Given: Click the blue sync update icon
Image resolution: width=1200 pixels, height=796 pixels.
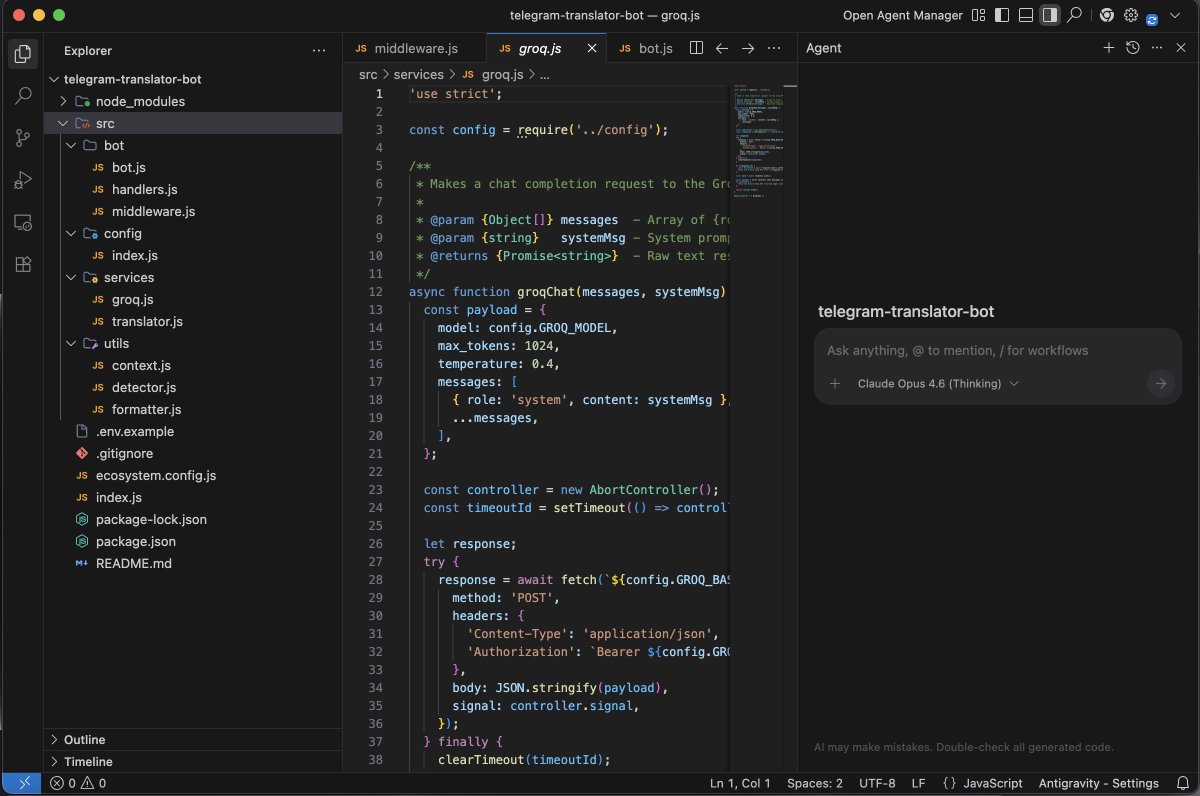Looking at the screenshot, I should pos(1152,19).
